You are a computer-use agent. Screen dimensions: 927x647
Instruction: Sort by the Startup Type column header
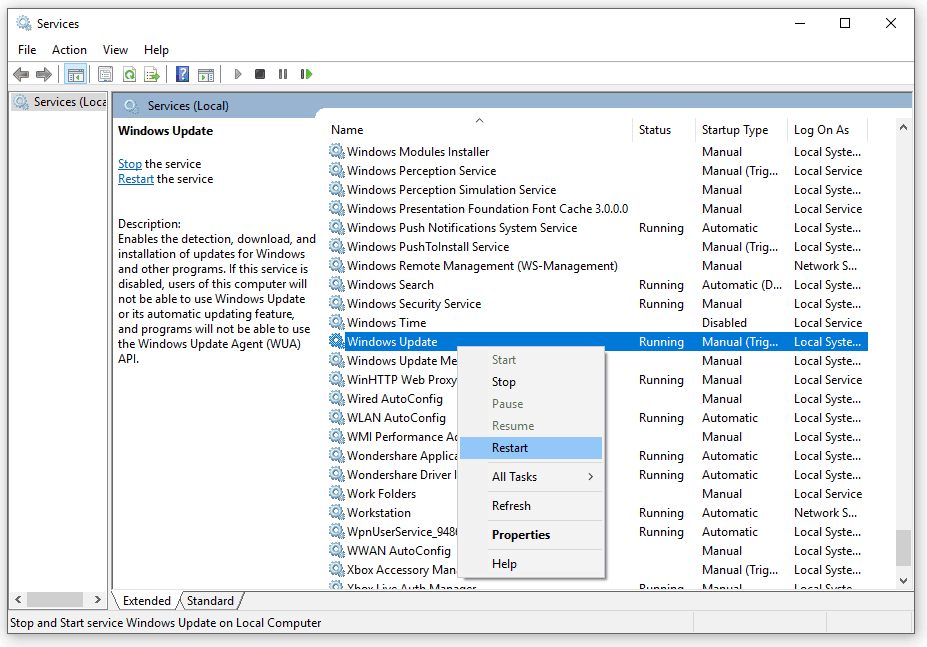(742, 130)
